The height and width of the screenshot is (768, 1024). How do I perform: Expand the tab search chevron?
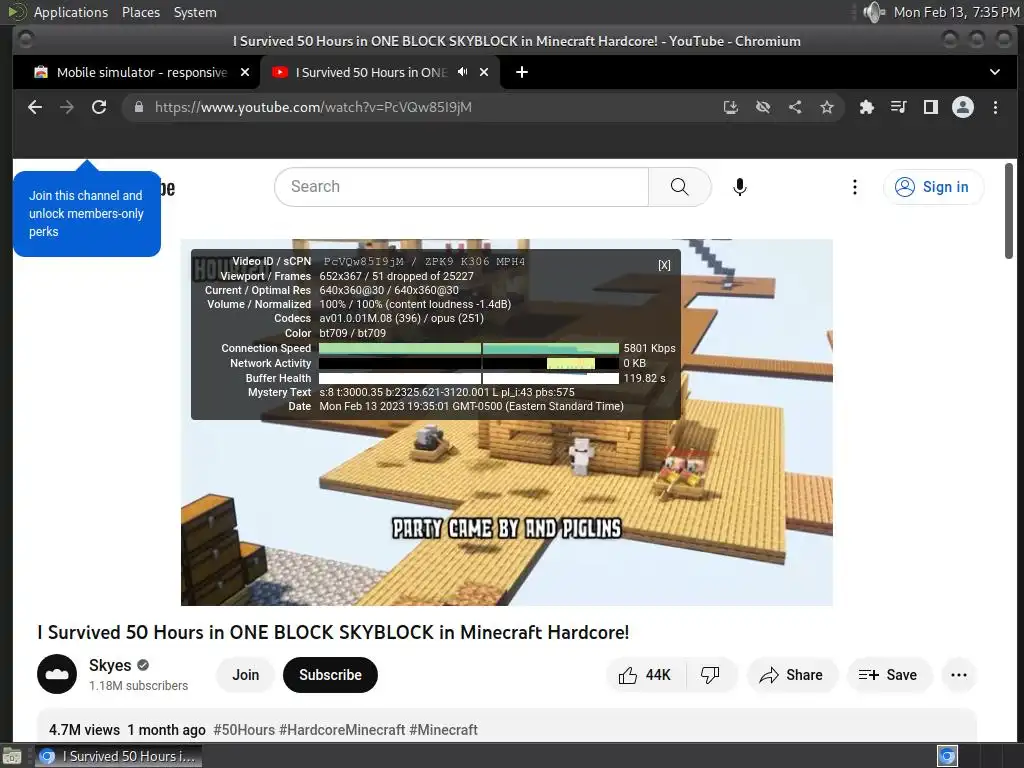pos(995,72)
